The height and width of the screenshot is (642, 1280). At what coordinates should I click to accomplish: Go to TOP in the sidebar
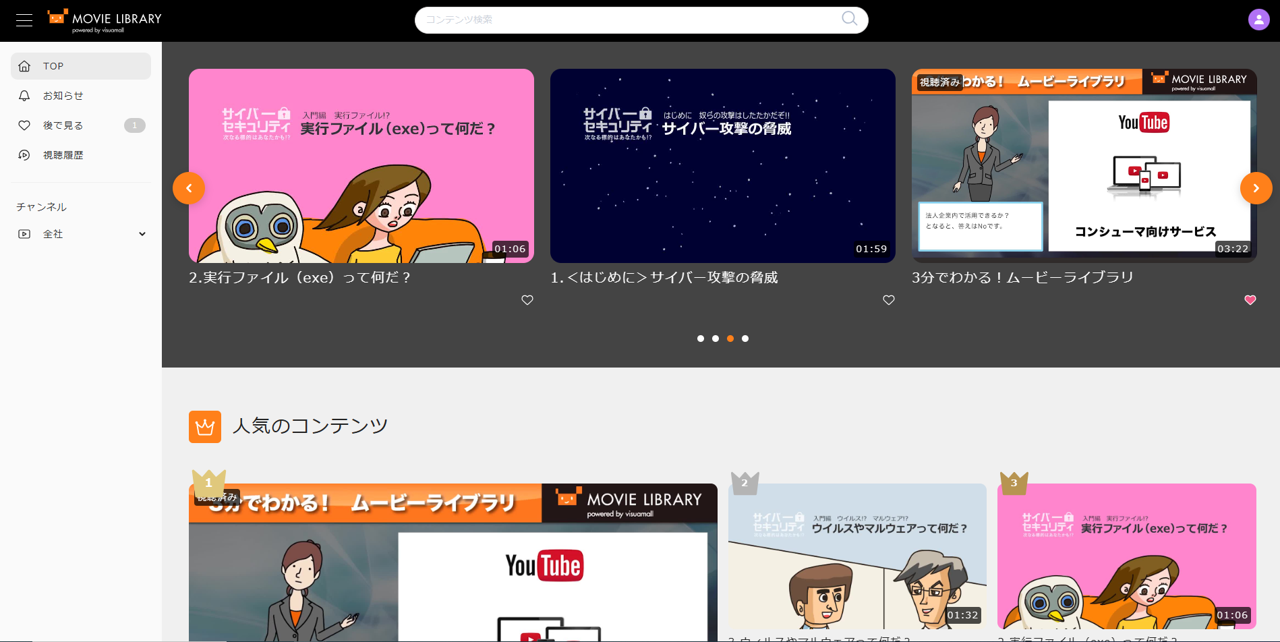[81, 66]
